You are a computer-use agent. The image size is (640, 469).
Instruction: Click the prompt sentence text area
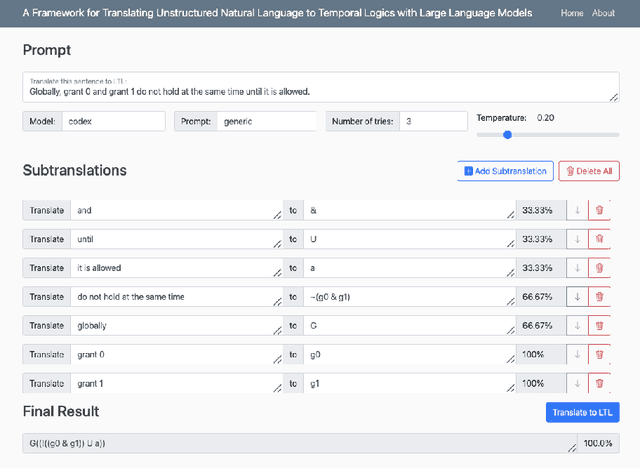(x=320, y=87)
